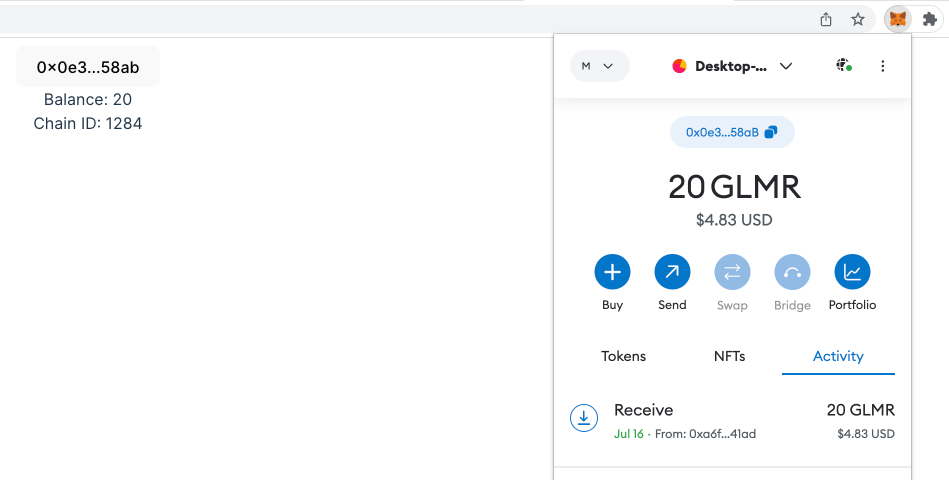This screenshot has width=949, height=480.
Task: Open the network selector dropdown labeled M
Action: 600,66
